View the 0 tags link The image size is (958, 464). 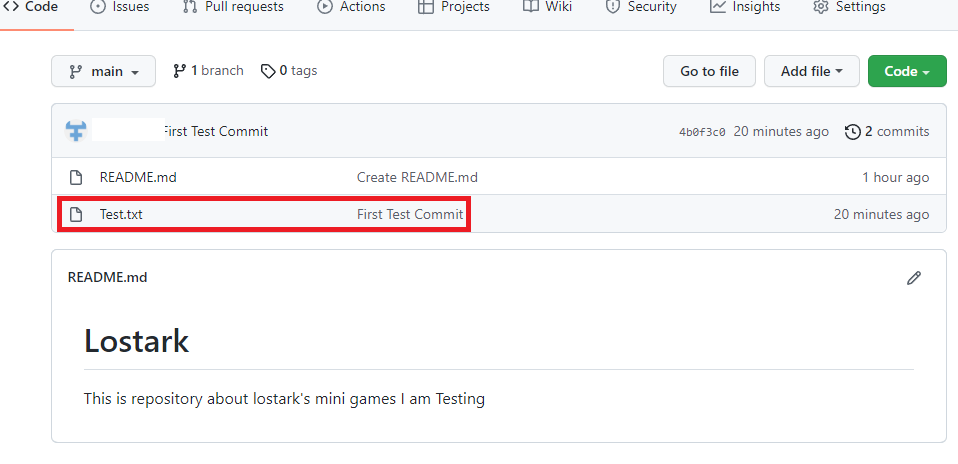[289, 71]
